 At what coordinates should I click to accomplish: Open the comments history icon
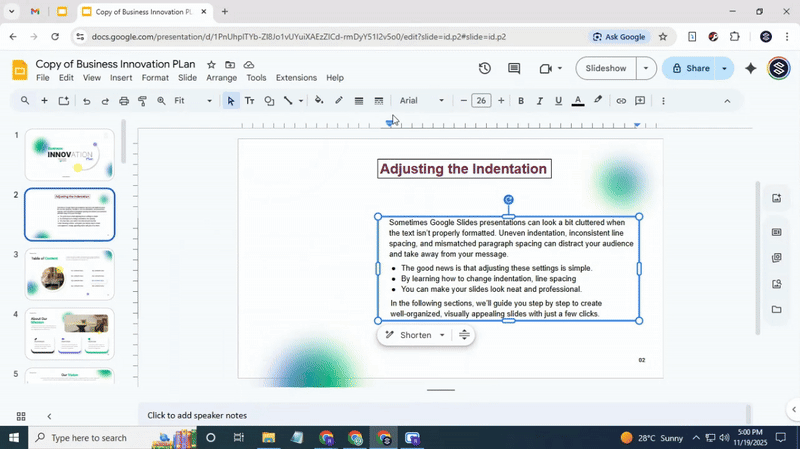514,69
